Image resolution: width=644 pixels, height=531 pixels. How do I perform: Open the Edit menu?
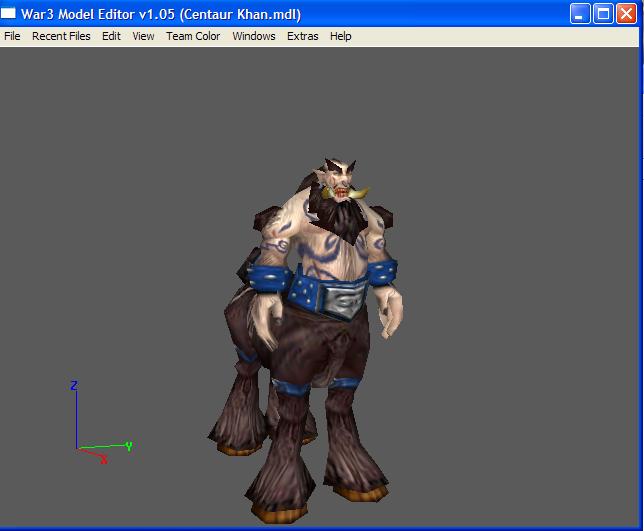(x=111, y=36)
